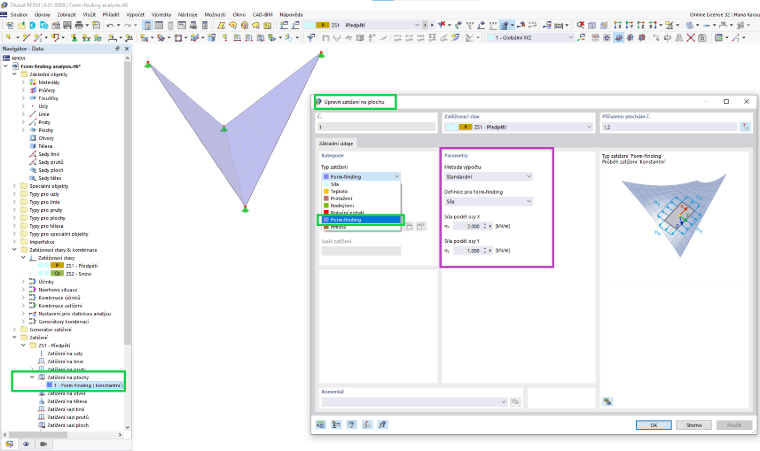The height and width of the screenshot is (451, 760).
Task: Close the Navigator - Data panel
Action: 127,48
